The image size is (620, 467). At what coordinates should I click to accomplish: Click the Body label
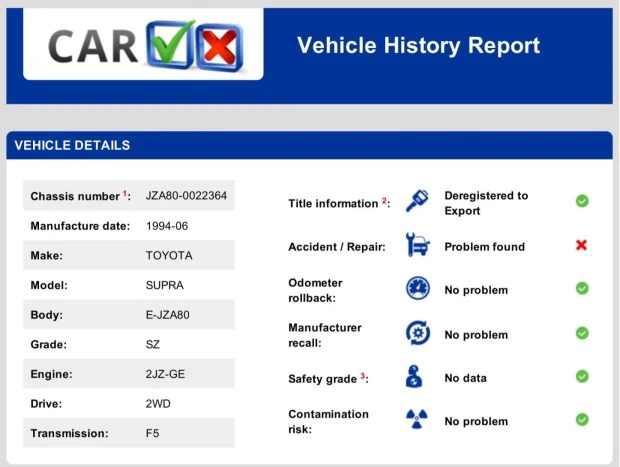pos(47,315)
